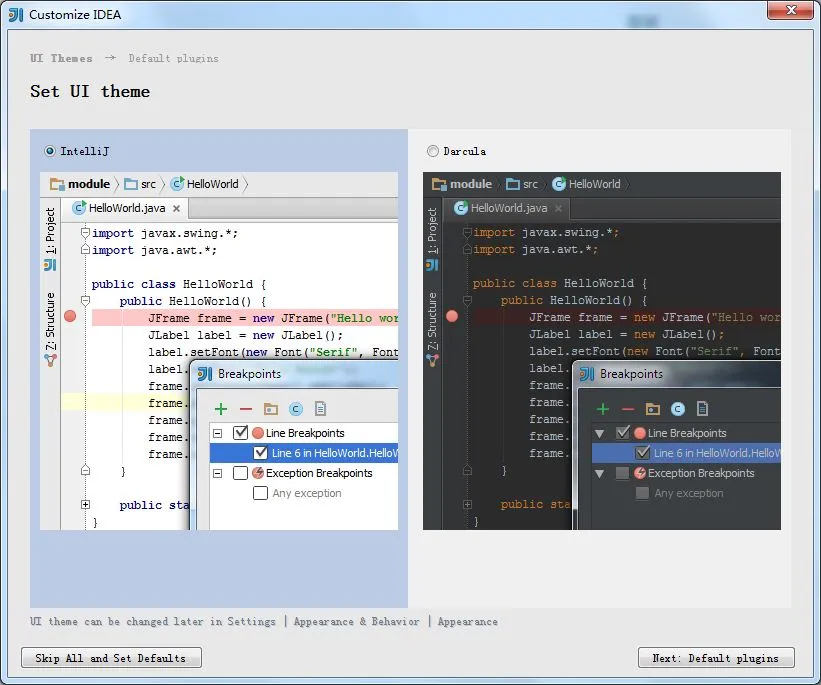Toggle Exception Breakpoints checkbox in light preview
This screenshot has width=821, height=685.
coord(240,473)
